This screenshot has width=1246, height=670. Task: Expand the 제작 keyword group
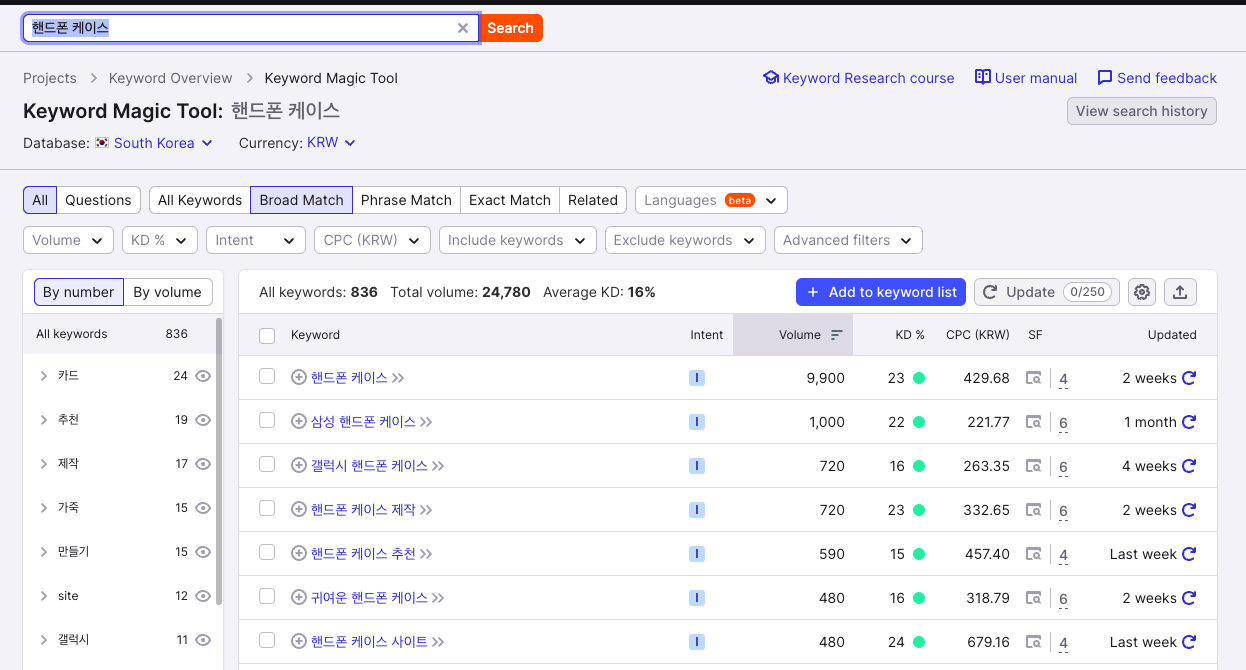(44, 464)
